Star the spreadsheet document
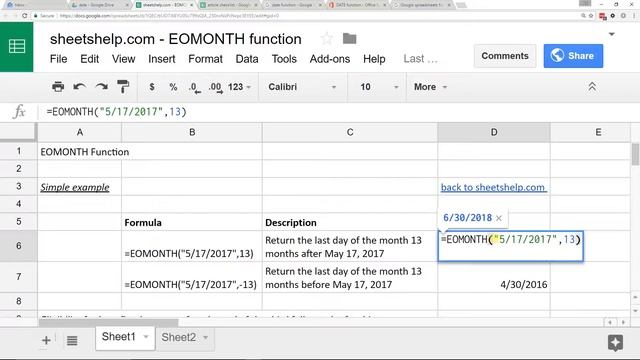 tap(327, 39)
